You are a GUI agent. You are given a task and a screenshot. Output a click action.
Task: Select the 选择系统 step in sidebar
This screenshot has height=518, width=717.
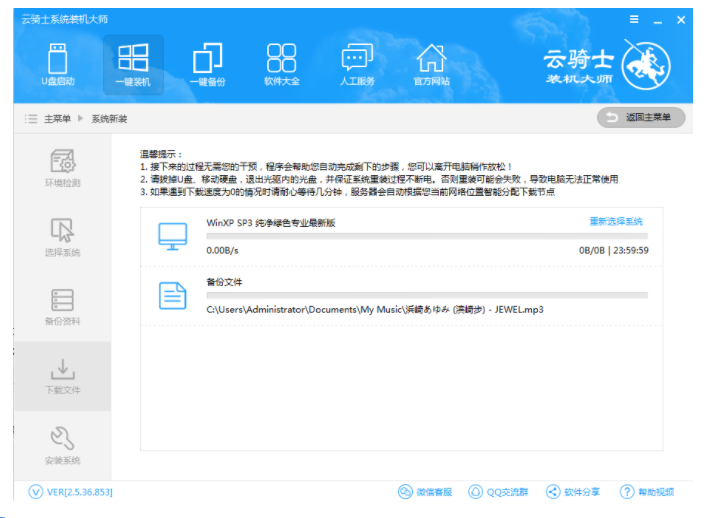pyautogui.click(x=62, y=238)
